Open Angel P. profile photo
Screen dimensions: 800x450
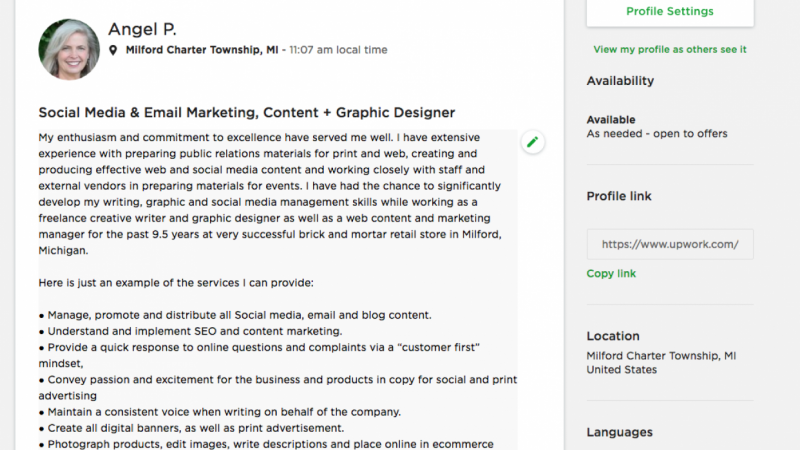tap(69, 49)
